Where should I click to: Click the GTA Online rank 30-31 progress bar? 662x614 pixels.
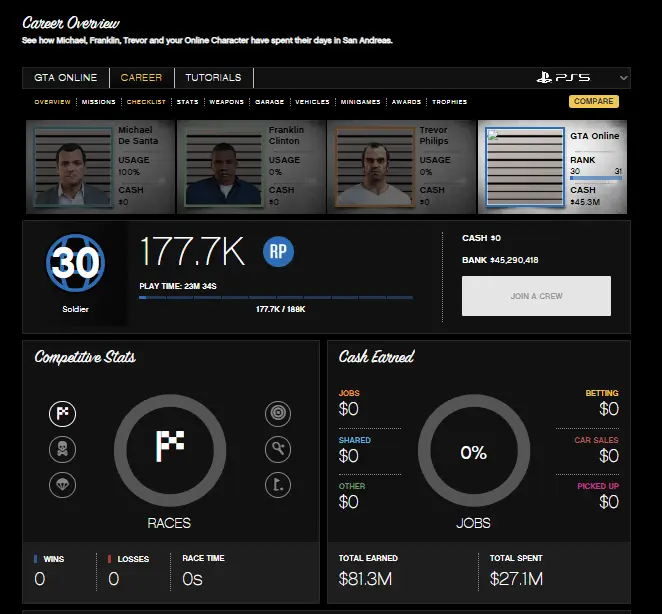coord(596,178)
